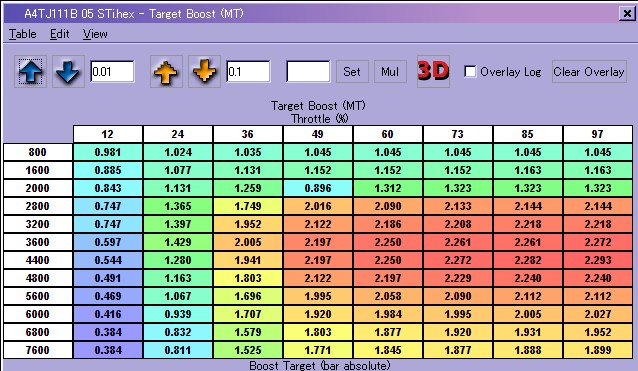Select the throttle column header 85

(x=528, y=134)
